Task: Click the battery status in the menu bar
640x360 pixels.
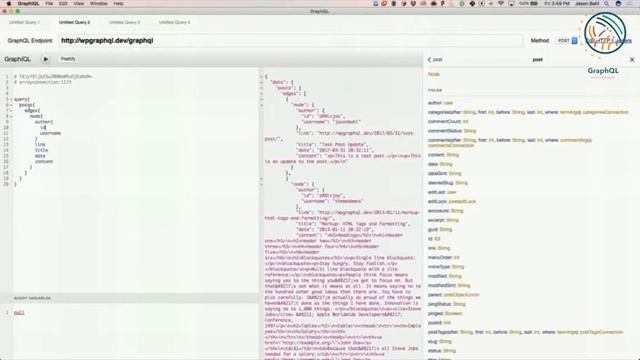Action: (529, 3)
